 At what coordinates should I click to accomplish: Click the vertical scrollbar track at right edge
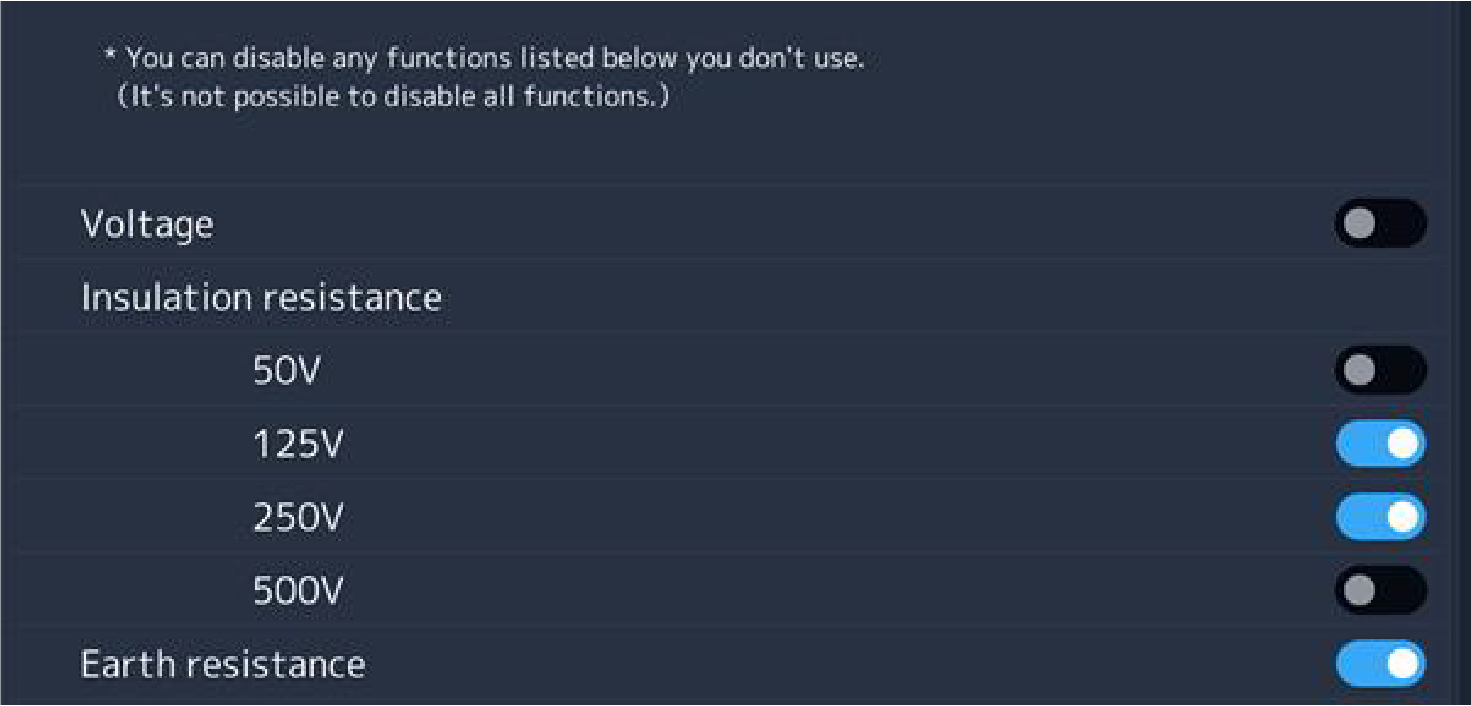tap(1459, 350)
